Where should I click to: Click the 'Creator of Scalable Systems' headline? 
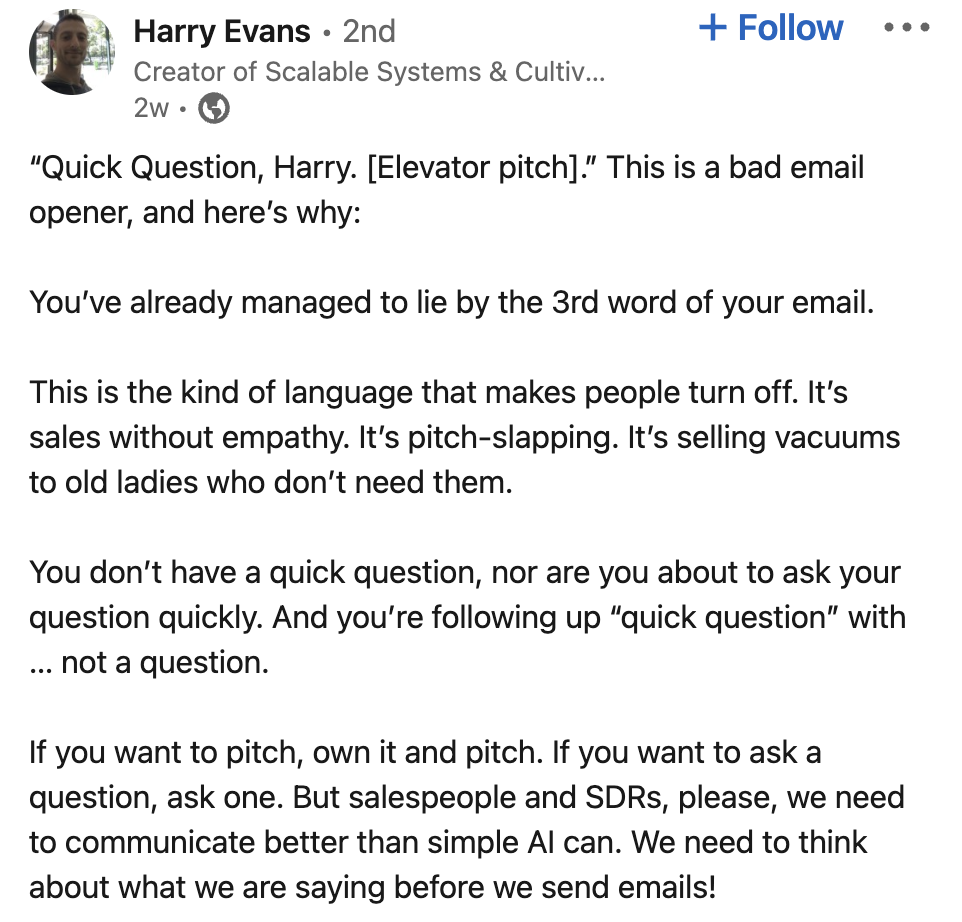(369, 72)
